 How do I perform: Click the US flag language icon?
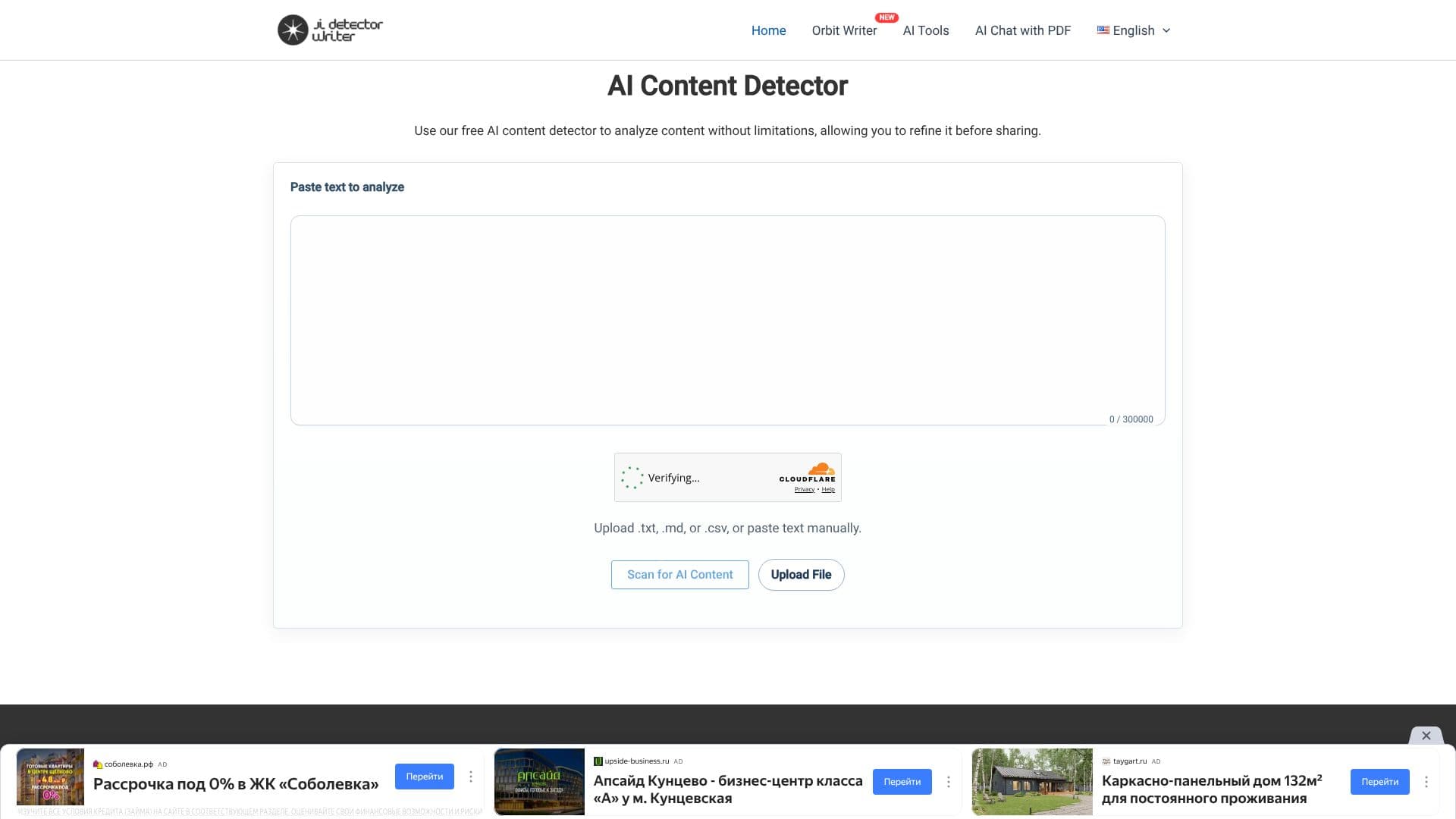click(1103, 30)
